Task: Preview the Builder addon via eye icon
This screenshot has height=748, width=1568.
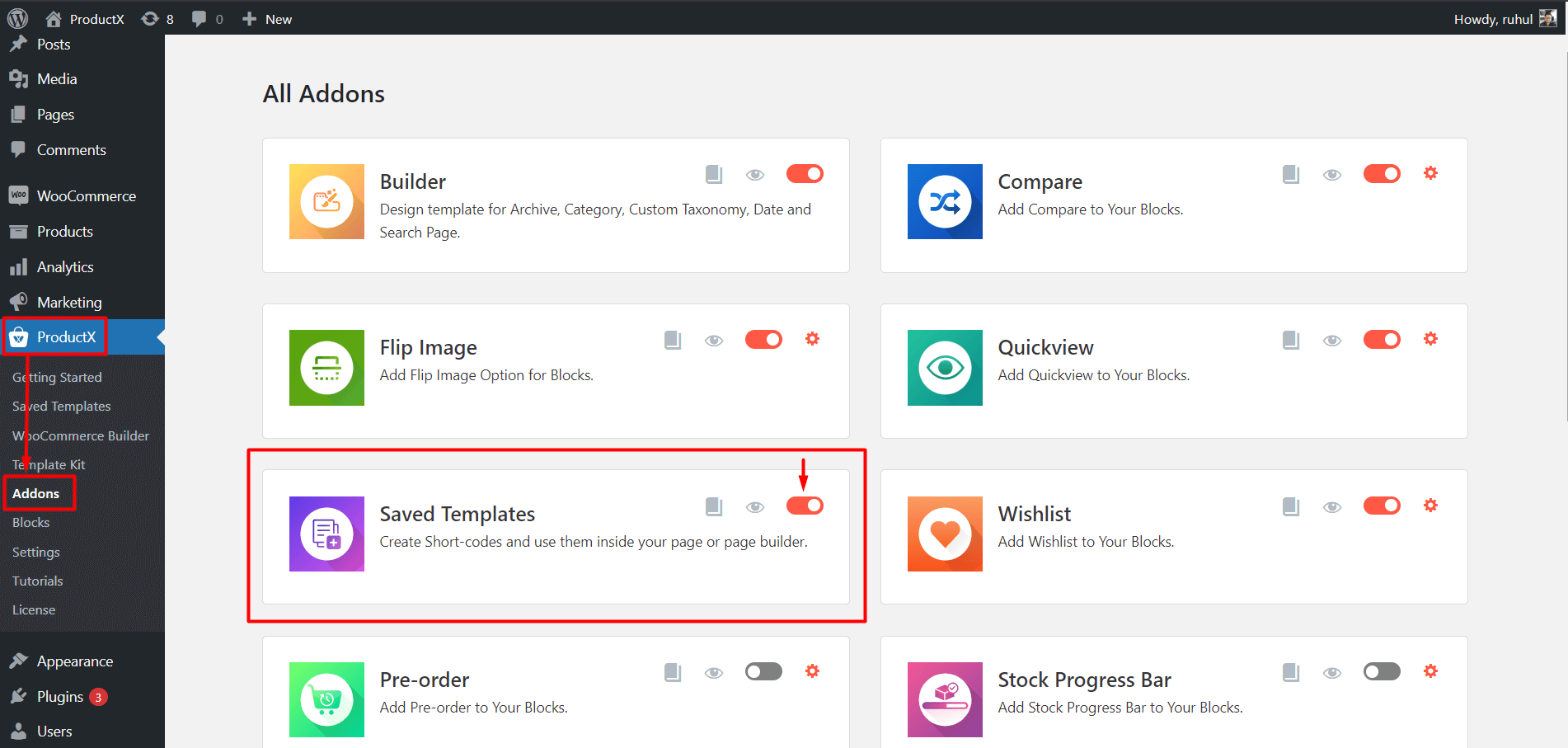Action: (x=755, y=175)
